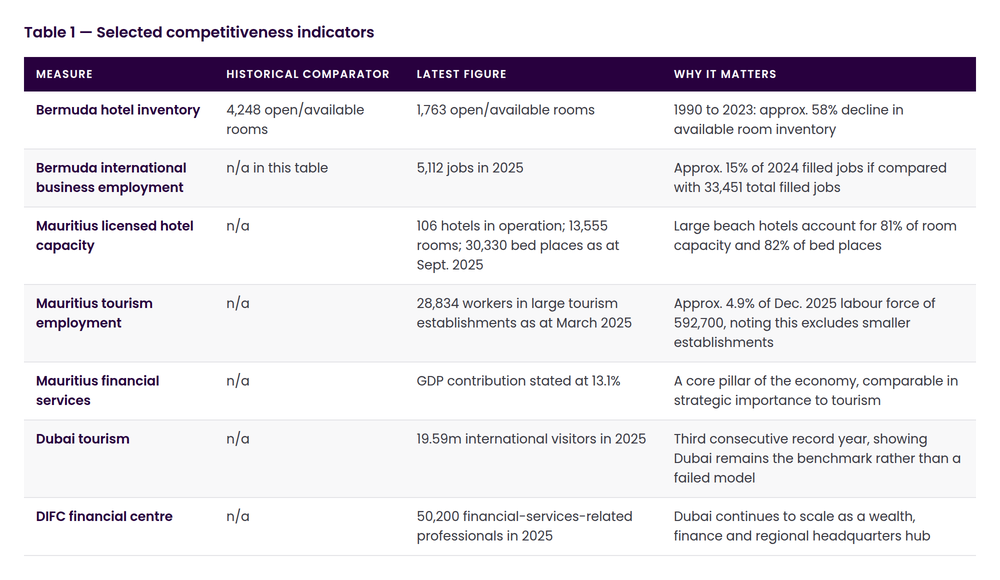Click the '19.59m international visitors in 2025' cell
This screenshot has width=1000, height=580.
click(531, 439)
